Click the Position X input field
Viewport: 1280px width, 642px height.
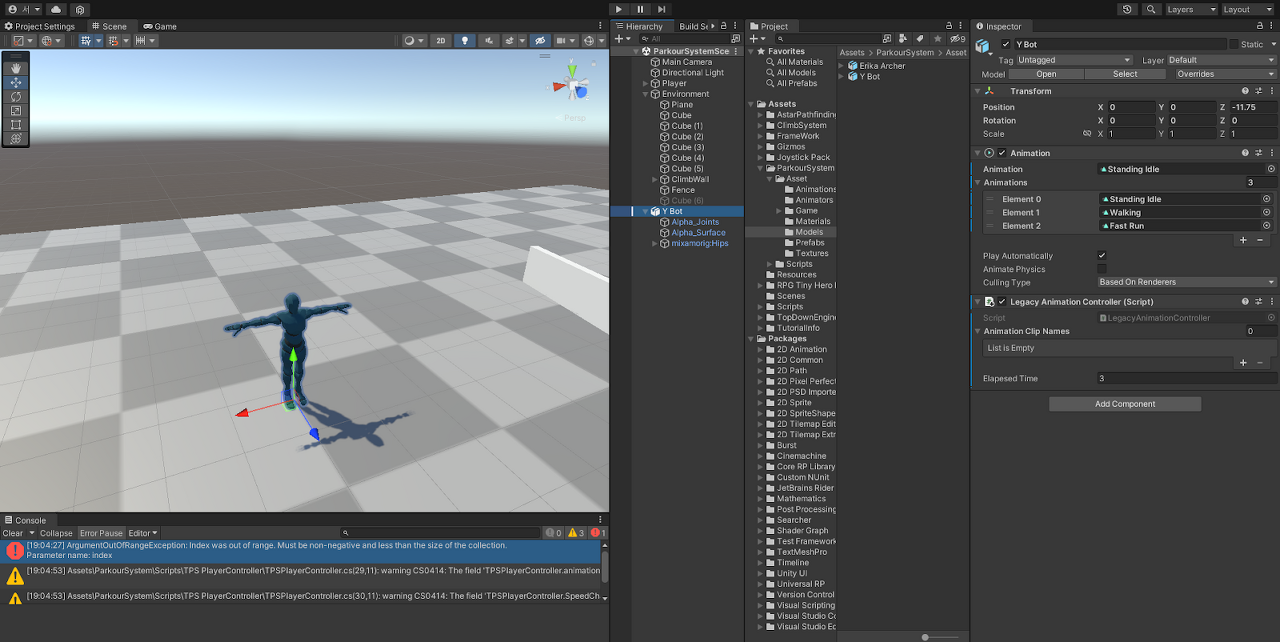tap(1132, 107)
